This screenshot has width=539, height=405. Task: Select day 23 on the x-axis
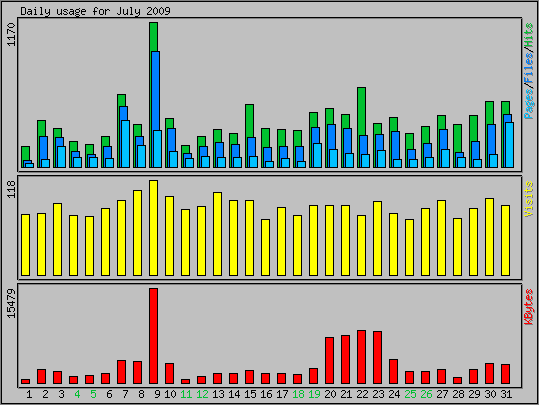coord(378,394)
